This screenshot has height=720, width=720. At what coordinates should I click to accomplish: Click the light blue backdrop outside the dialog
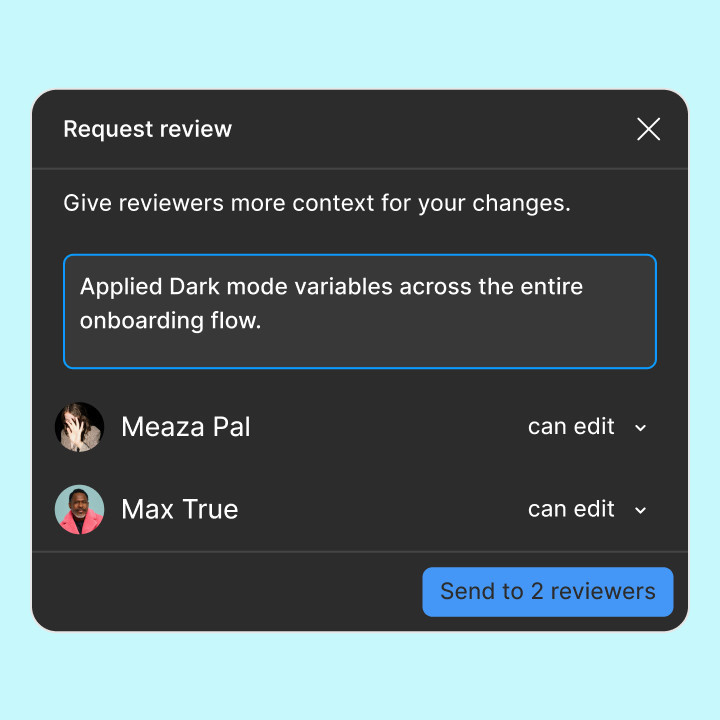(x=360, y=44)
